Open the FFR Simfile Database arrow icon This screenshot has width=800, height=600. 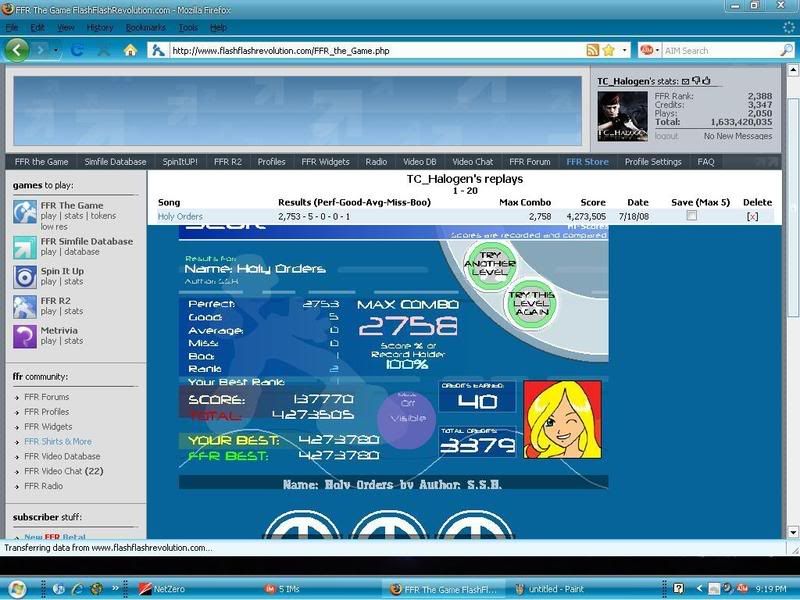click(25, 244)
